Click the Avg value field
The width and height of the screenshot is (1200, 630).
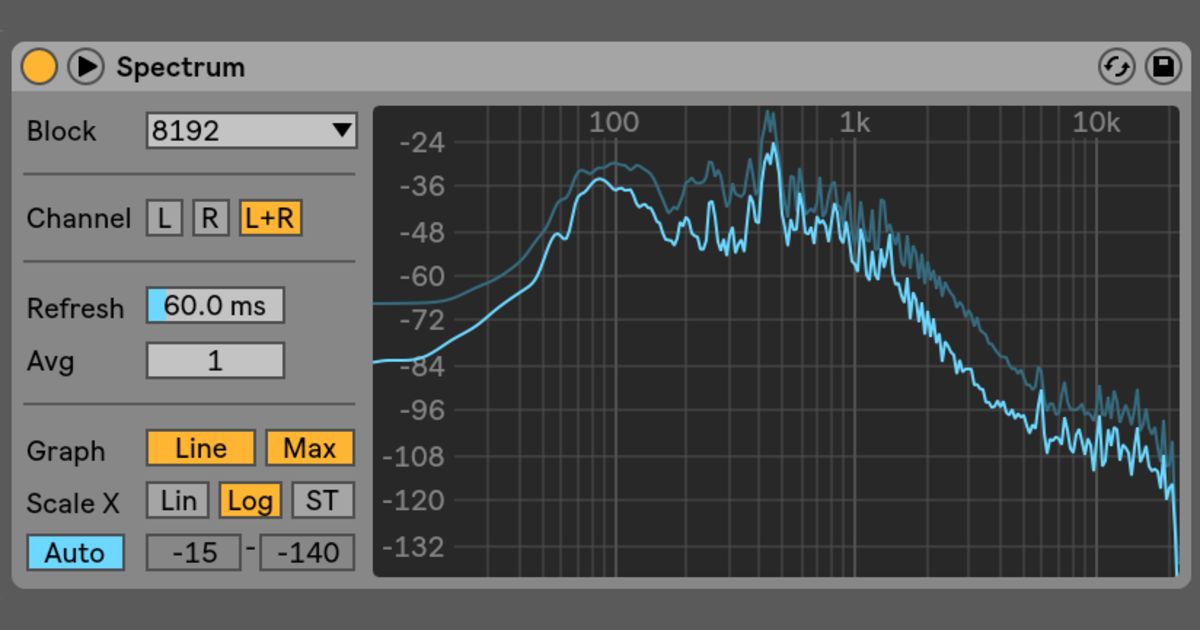click(x=215, y=360)
